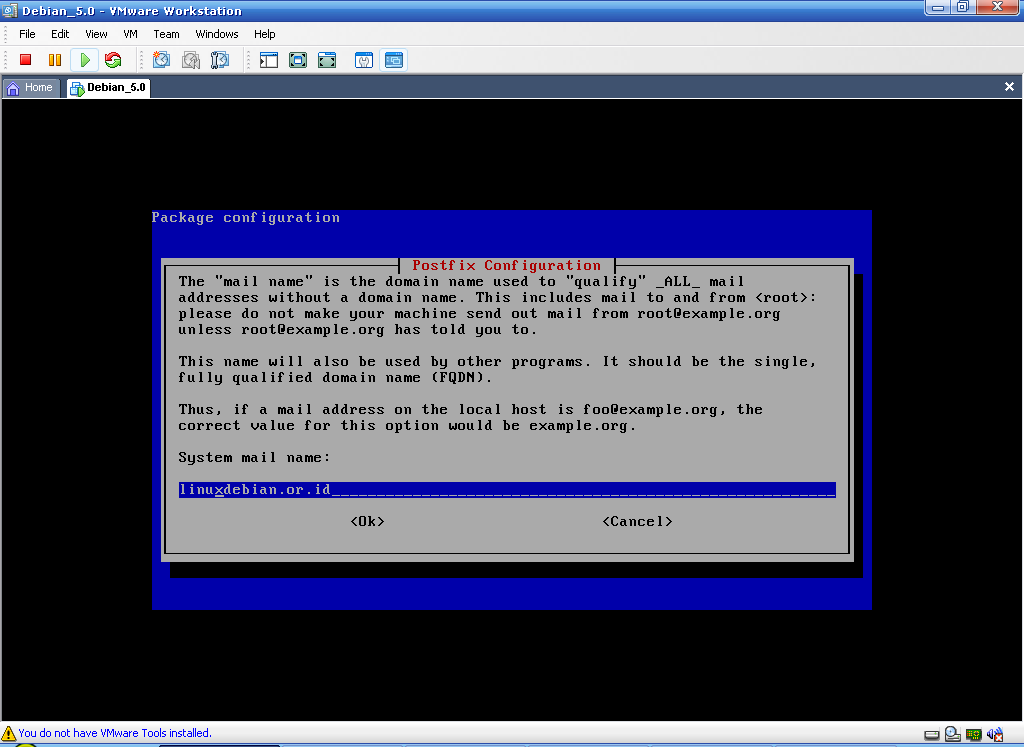The image size is (1024, 747).
Task: Click the red Power Off stop button
Action: (25, 60)
